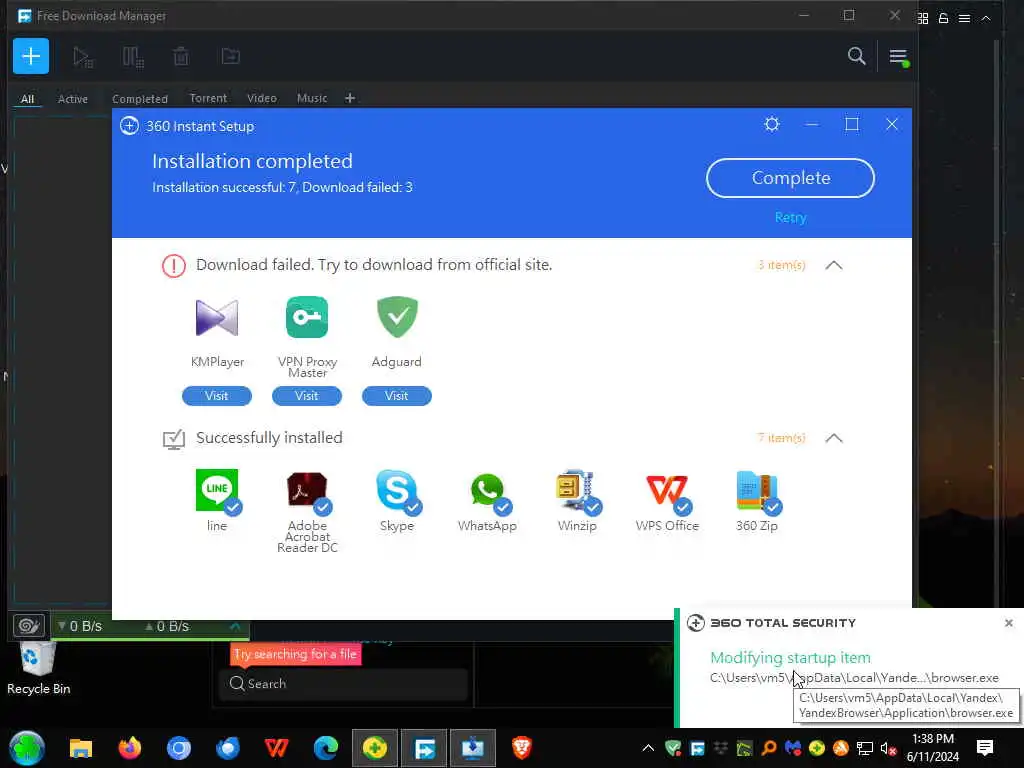This screenshot has height=768, width=1024.
Task: Switch to the Music tab
Action: [312, 98]
